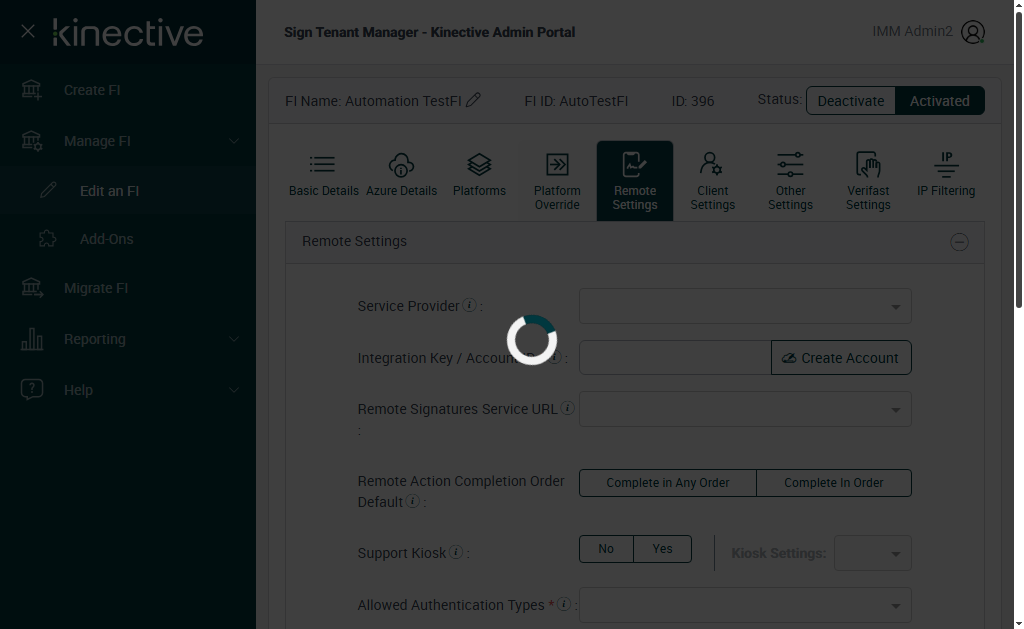Set status to Activated
1024x629 pixels.
coord(939,101)
